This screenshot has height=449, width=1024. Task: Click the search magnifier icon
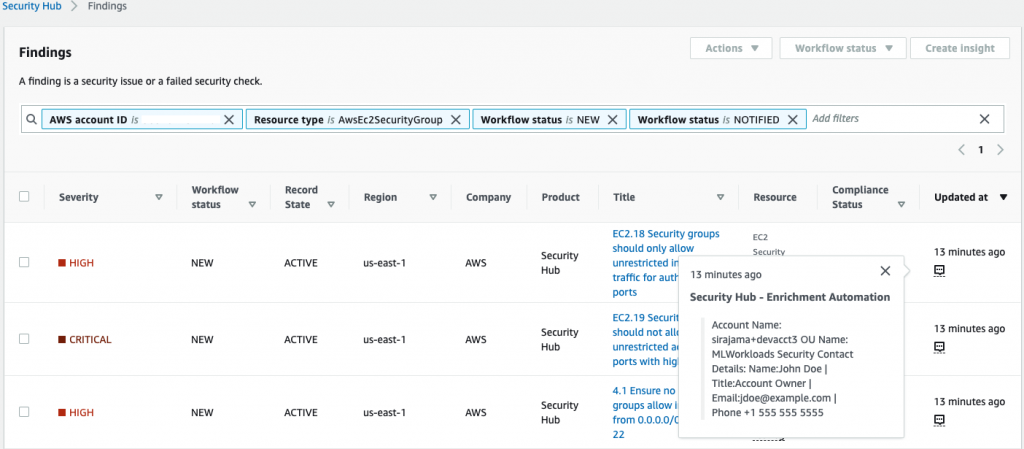(32, 119)
